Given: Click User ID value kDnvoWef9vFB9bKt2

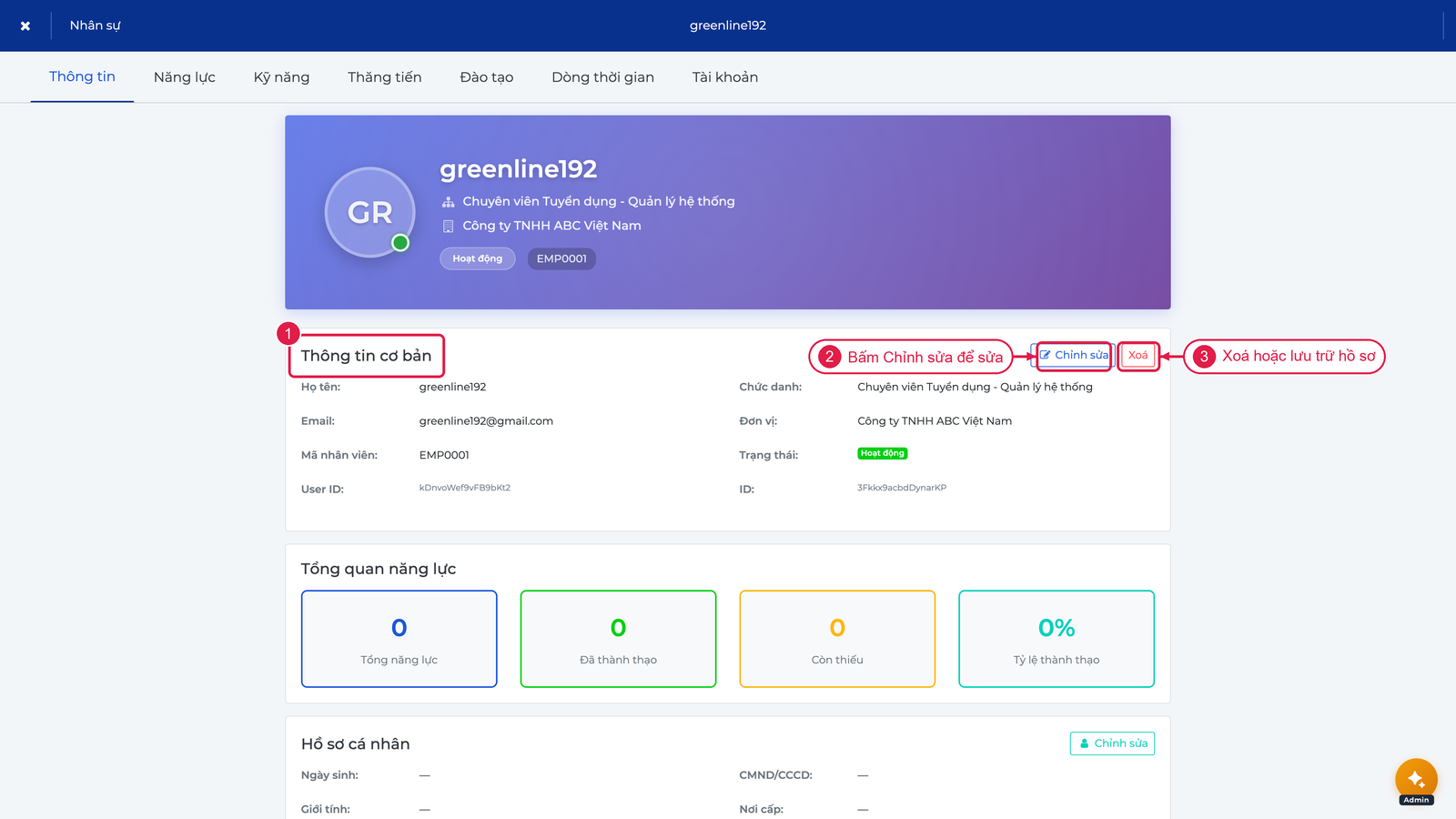Looking at the screenshot, I should (x=465, y=488).
